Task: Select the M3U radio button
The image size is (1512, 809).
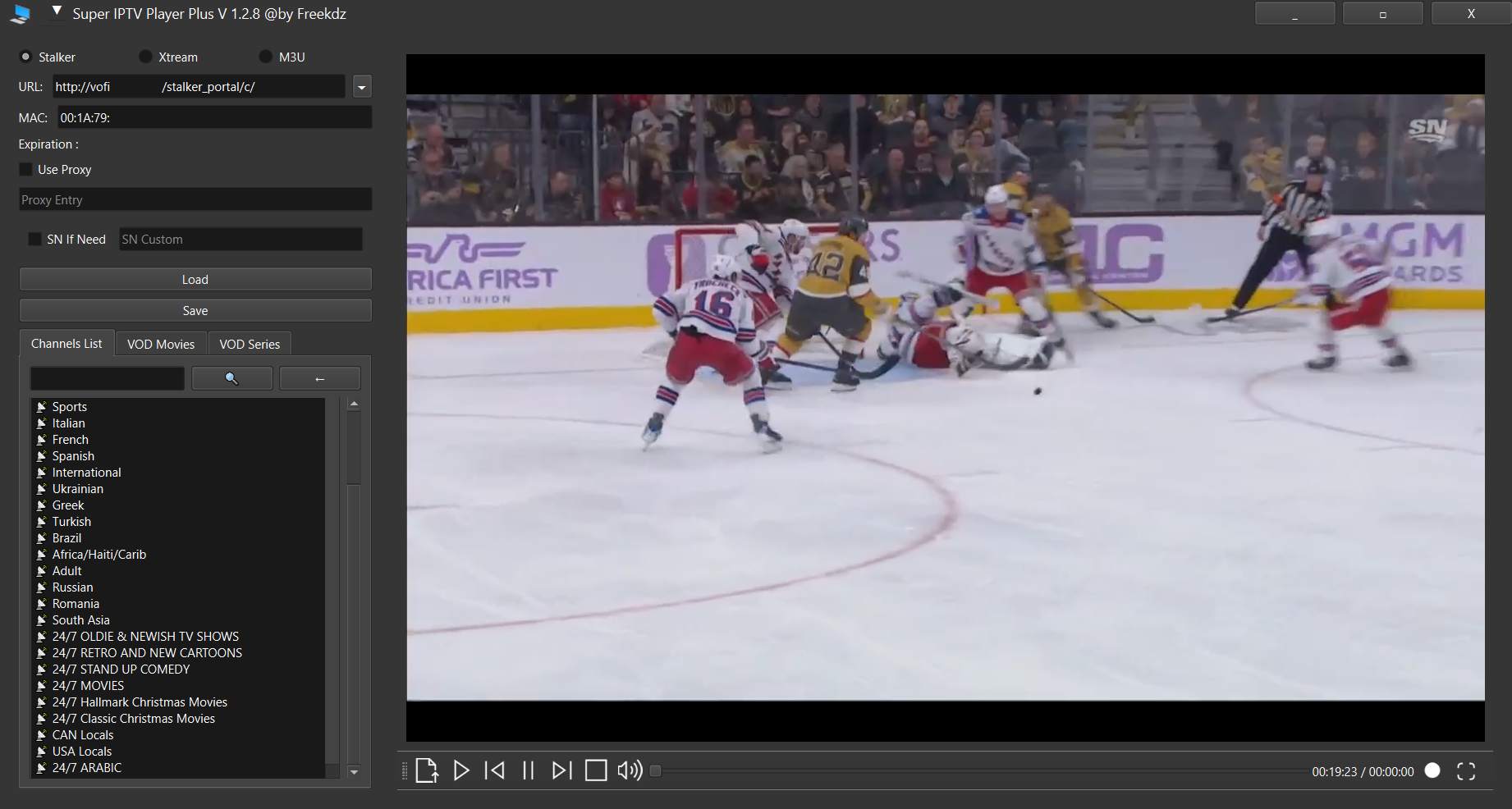Action: [x=265, y=57]
